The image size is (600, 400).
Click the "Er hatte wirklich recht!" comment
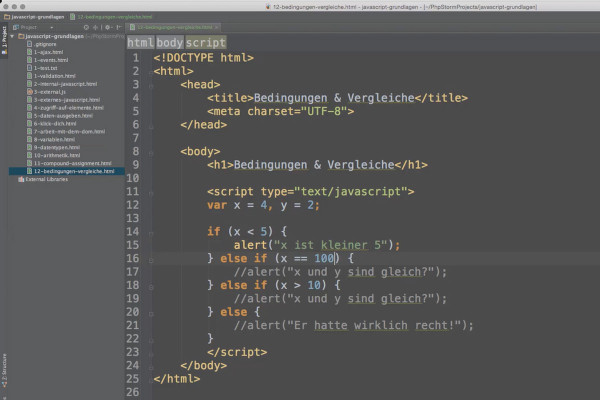pyautogui.click(x=354, y=325)
